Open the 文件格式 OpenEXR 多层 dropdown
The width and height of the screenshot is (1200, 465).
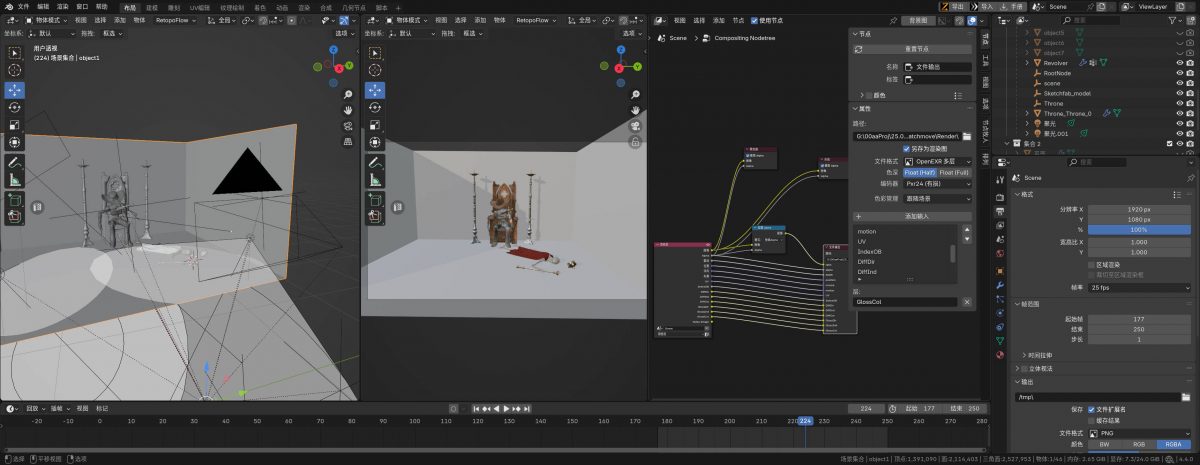tap(937, 160)
